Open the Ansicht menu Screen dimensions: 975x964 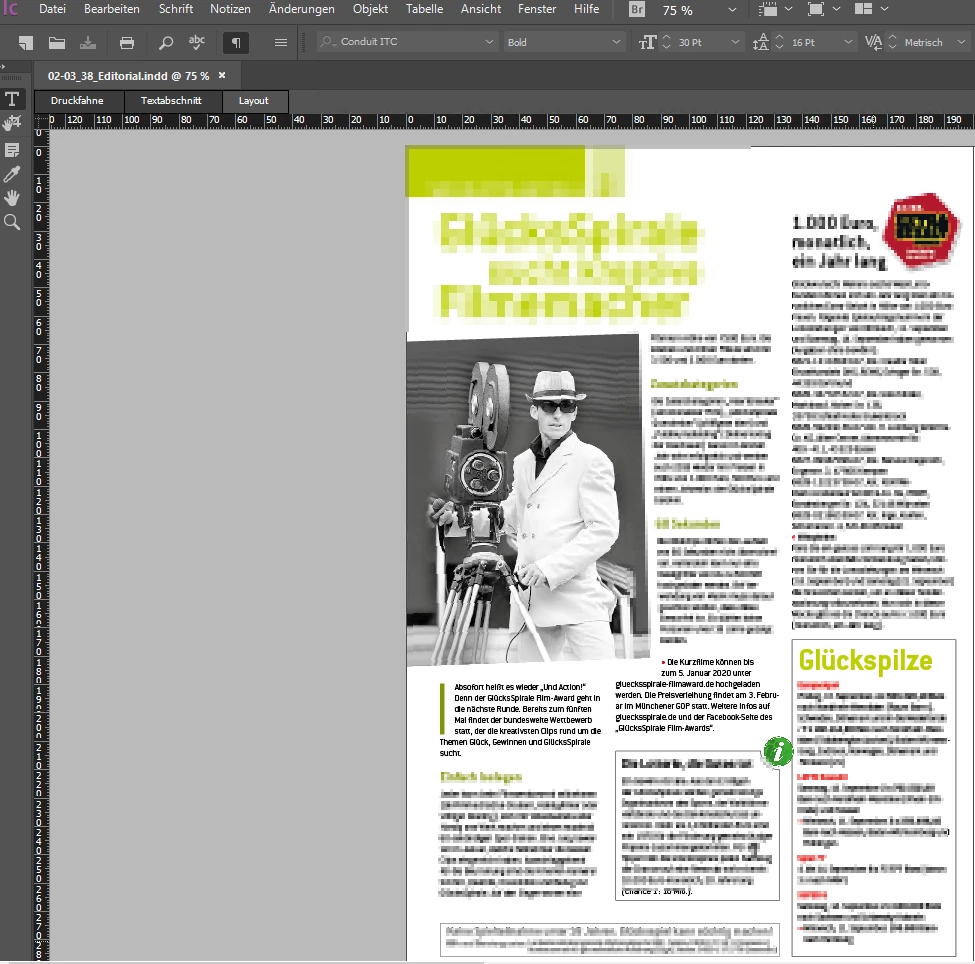481,9
